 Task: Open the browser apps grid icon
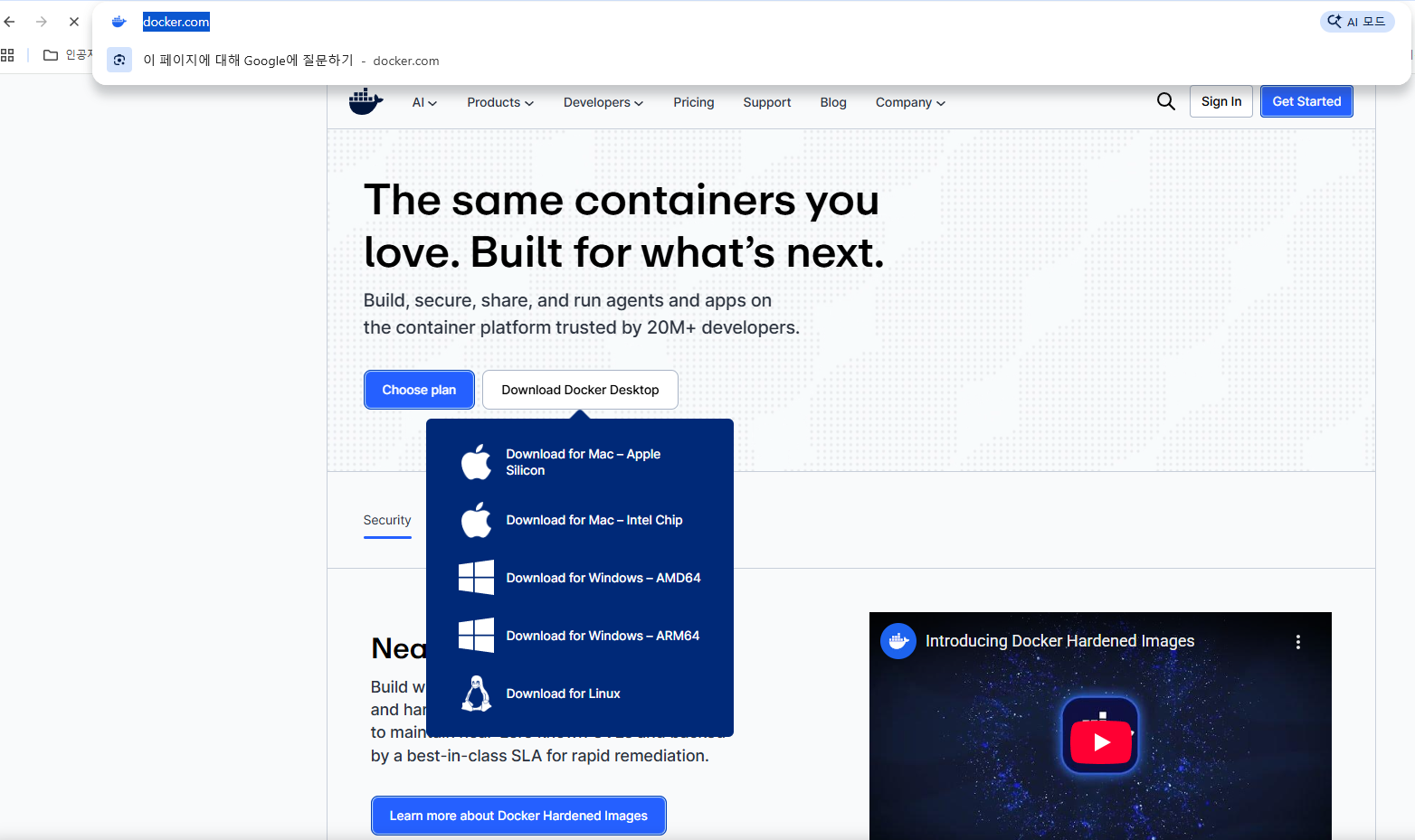coord(7,55)
